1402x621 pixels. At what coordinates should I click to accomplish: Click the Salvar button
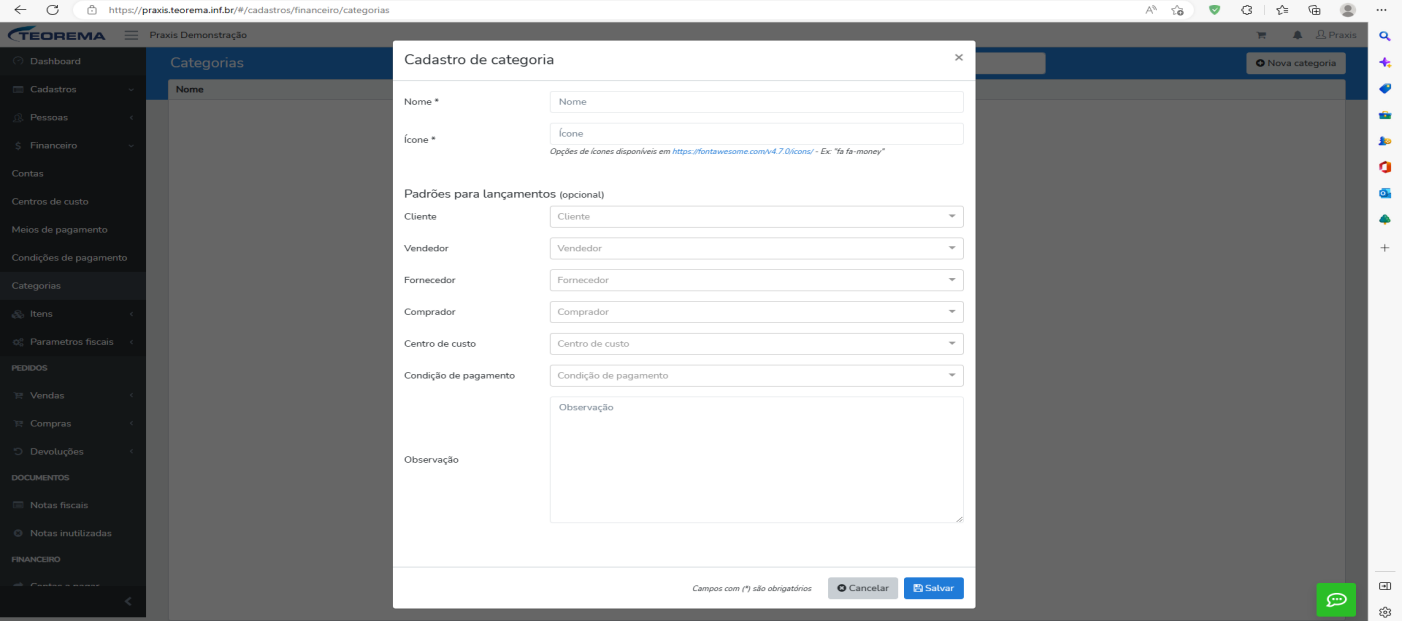click(x=933, y=588)
